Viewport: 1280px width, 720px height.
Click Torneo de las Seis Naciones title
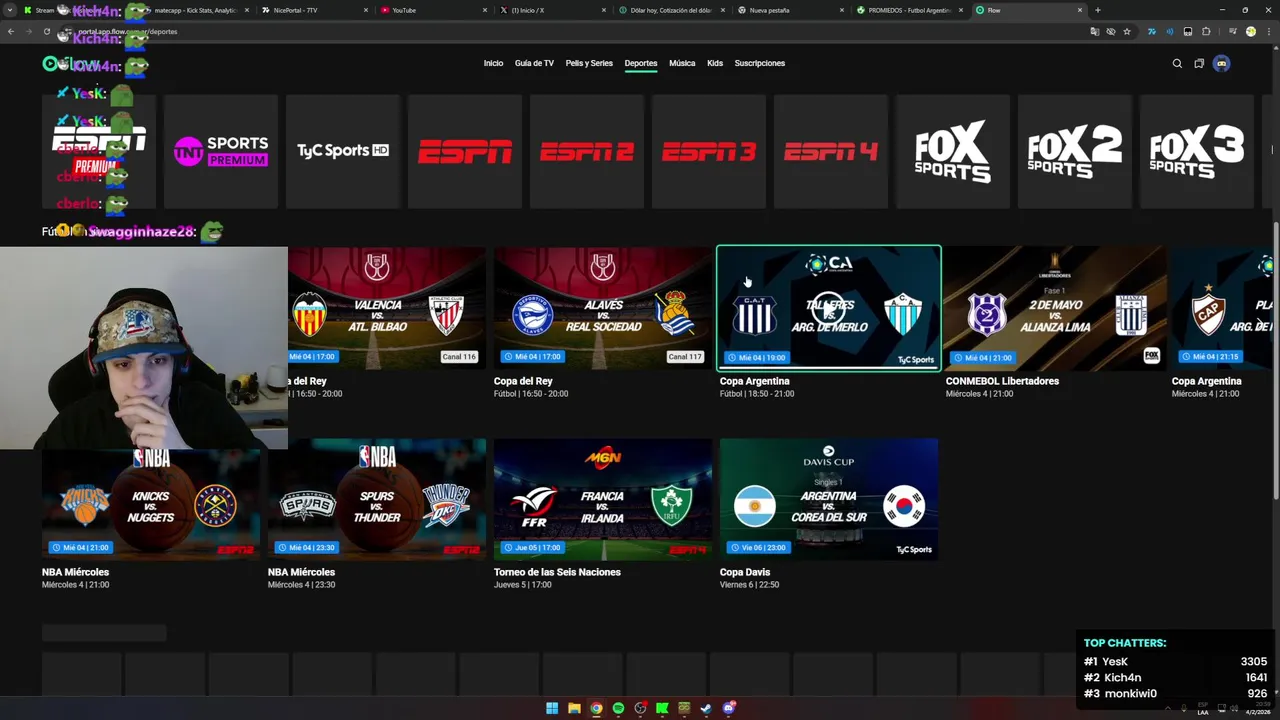click(557, 572)
